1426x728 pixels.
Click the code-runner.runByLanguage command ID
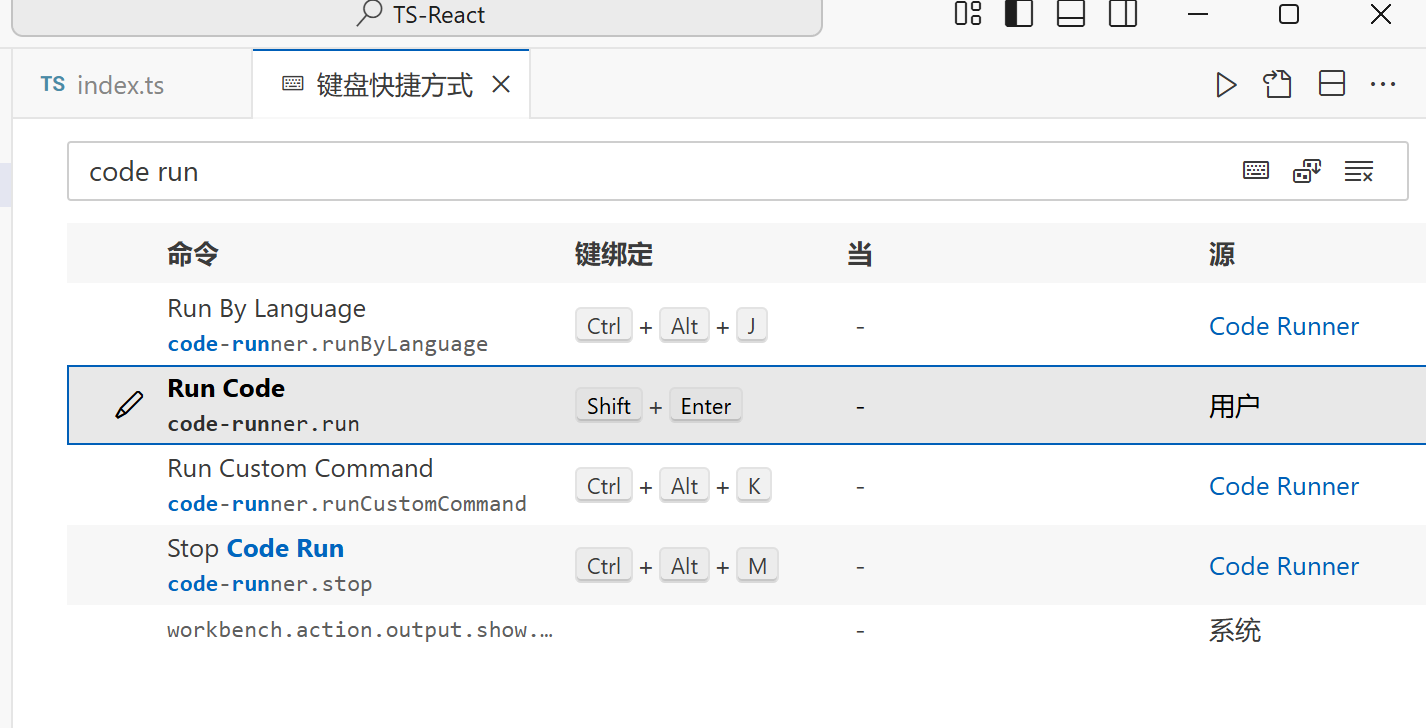[328, 344]
